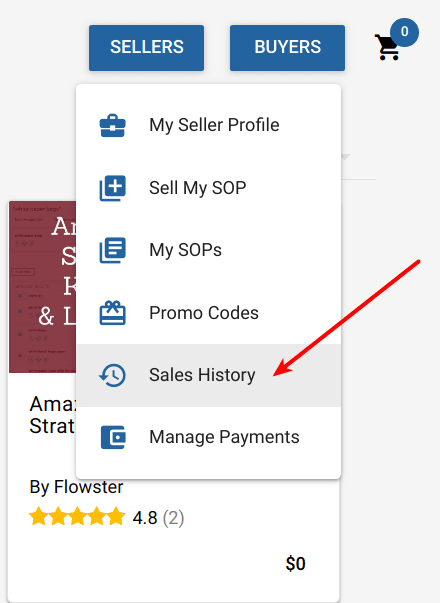Open the maroon SOP card thumbnail
The width and height of the screenshot is (440, 603).
42,287
